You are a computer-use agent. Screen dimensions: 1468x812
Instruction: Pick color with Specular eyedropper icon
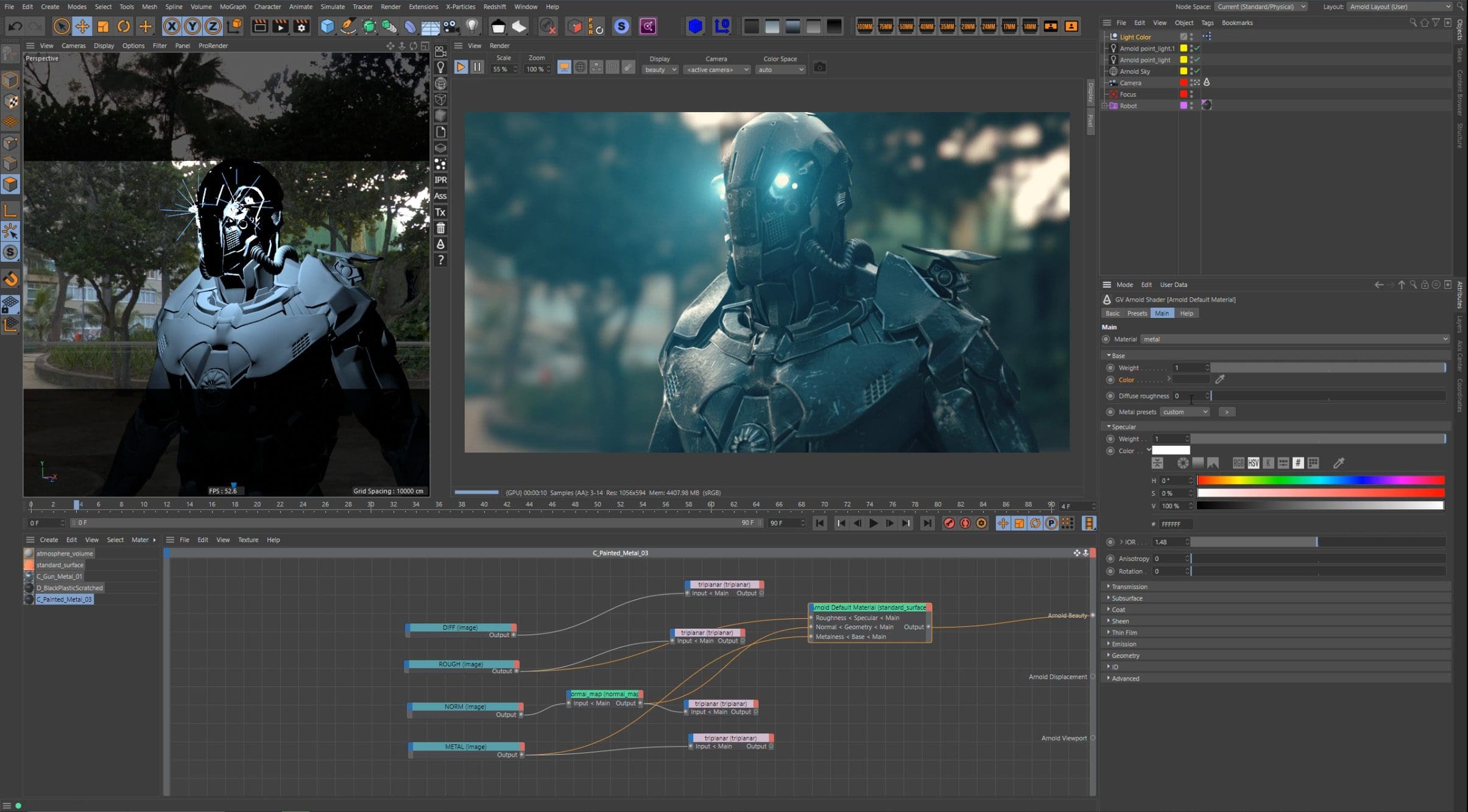[1338, 463]
